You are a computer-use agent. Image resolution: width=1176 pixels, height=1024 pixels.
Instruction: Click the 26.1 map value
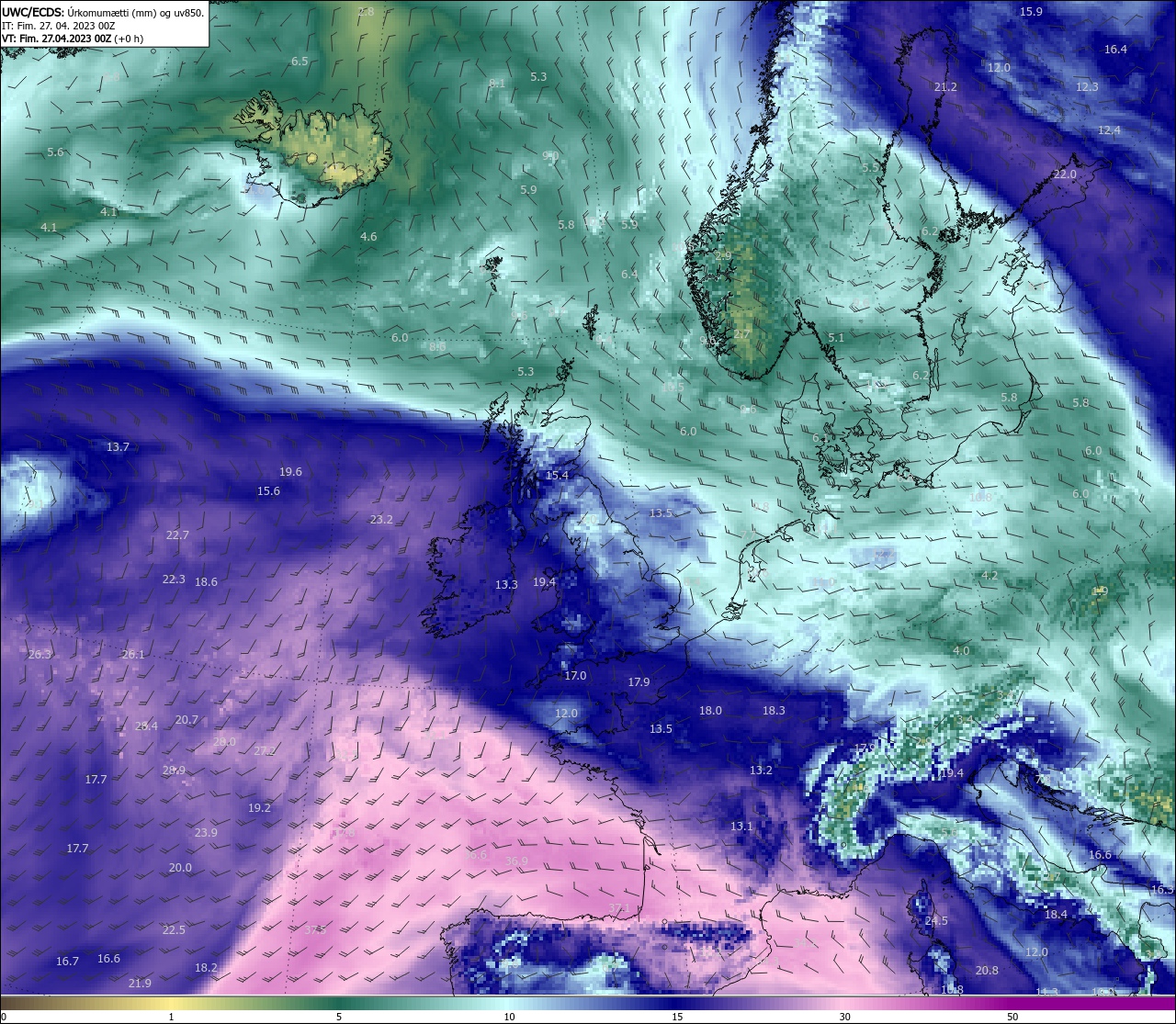click(133, 655)
